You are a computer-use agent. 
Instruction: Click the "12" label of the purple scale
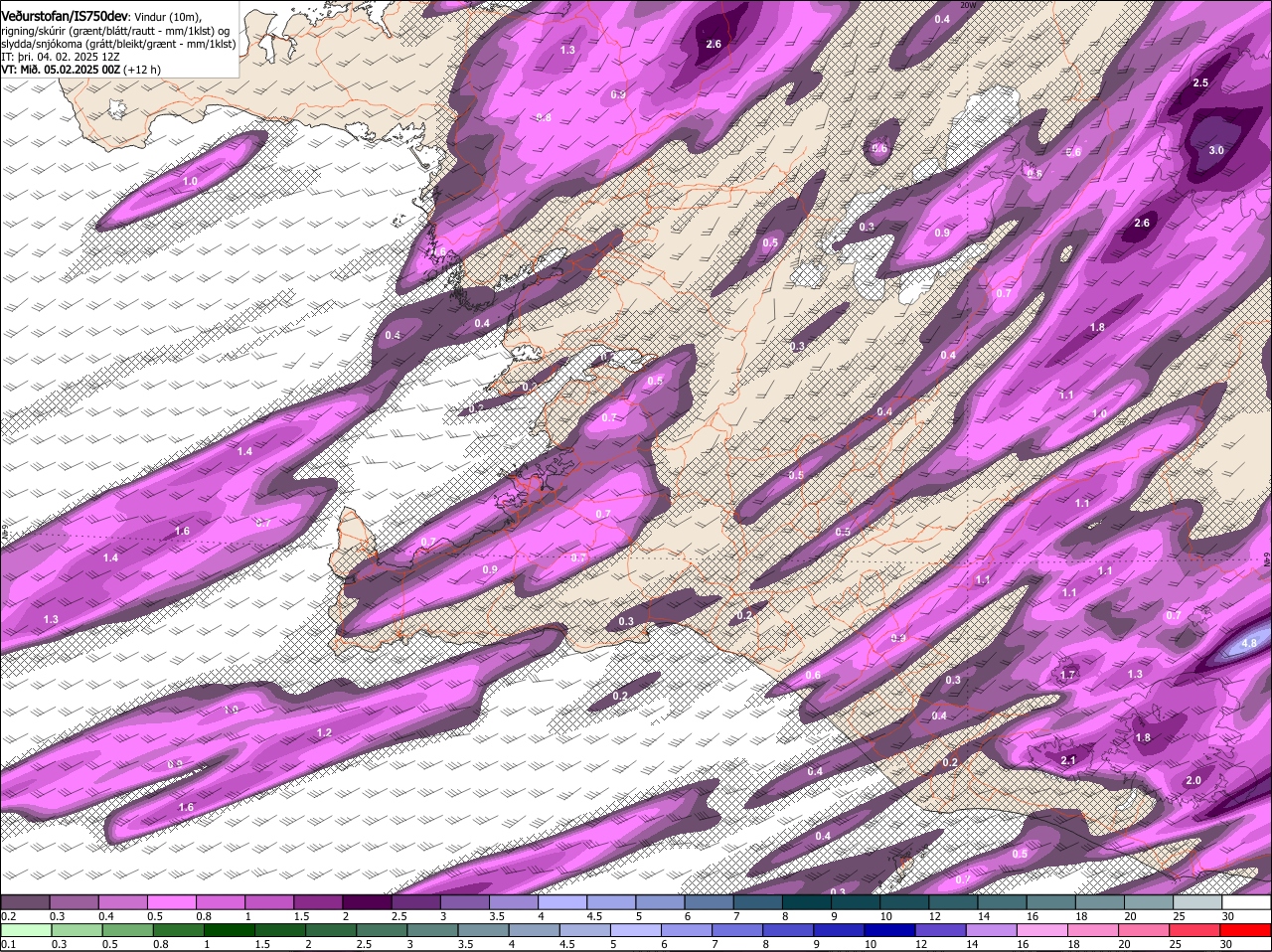[x=933, y=916]
